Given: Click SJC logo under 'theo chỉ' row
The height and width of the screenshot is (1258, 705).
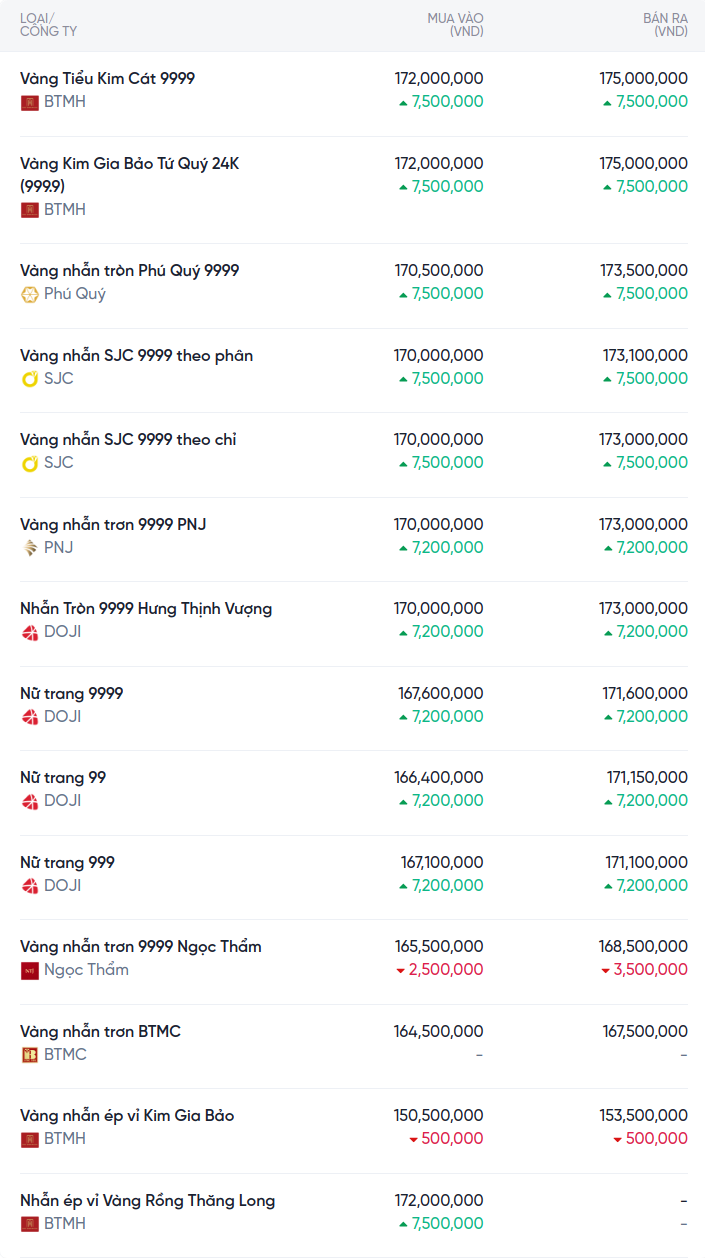Looking at the screenshot, I should coord(30,463).
